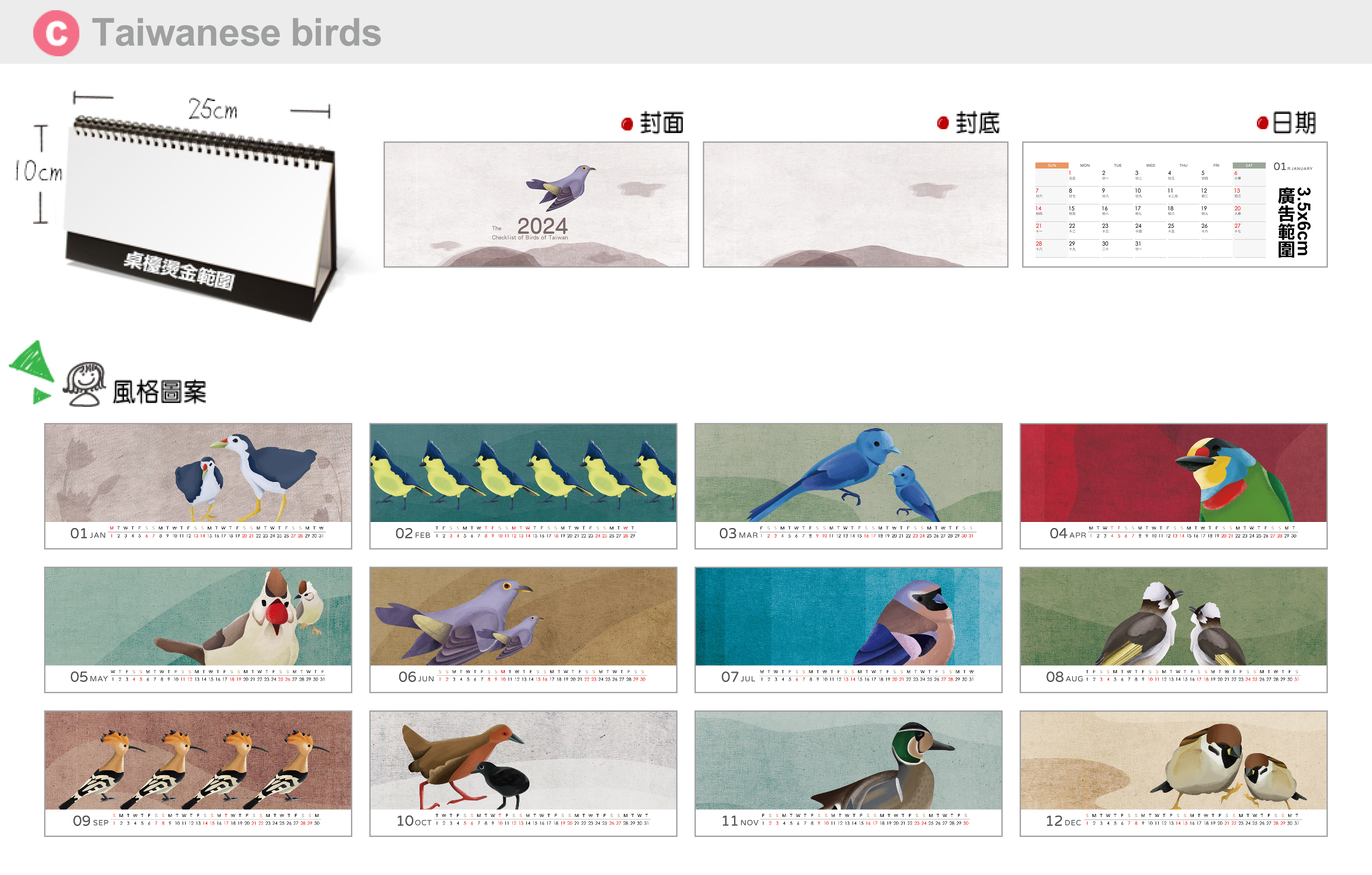Select the 11 NOV duck design
Image resolution: width=1372 pixels, height=875 pixels.
point(848,773)
